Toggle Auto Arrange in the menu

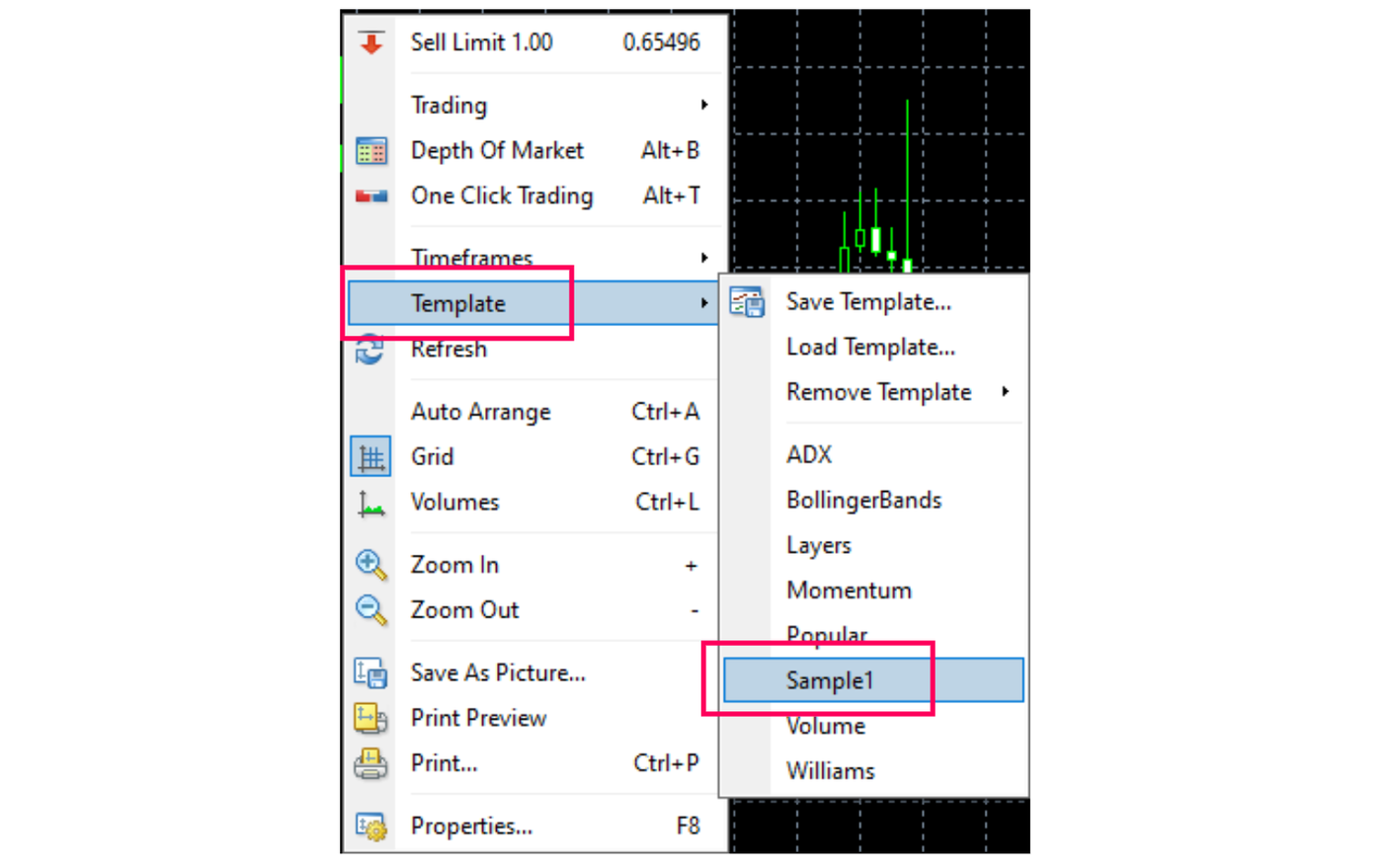pyautogui.click(x=481, y=412)
